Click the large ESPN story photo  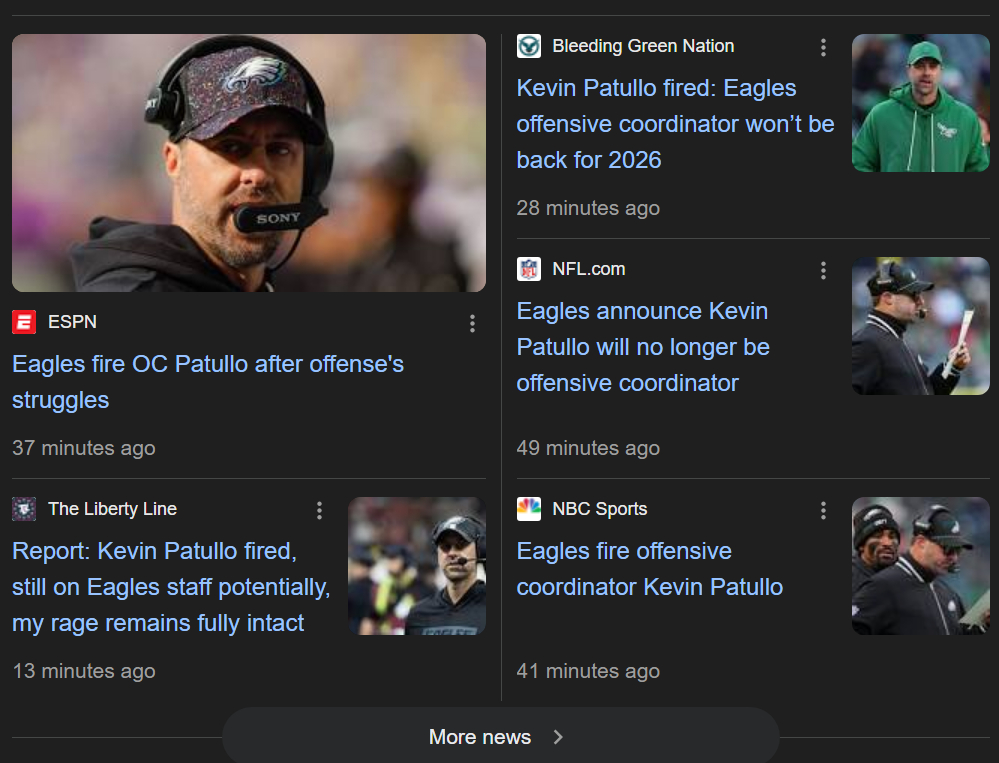[249, 163]
